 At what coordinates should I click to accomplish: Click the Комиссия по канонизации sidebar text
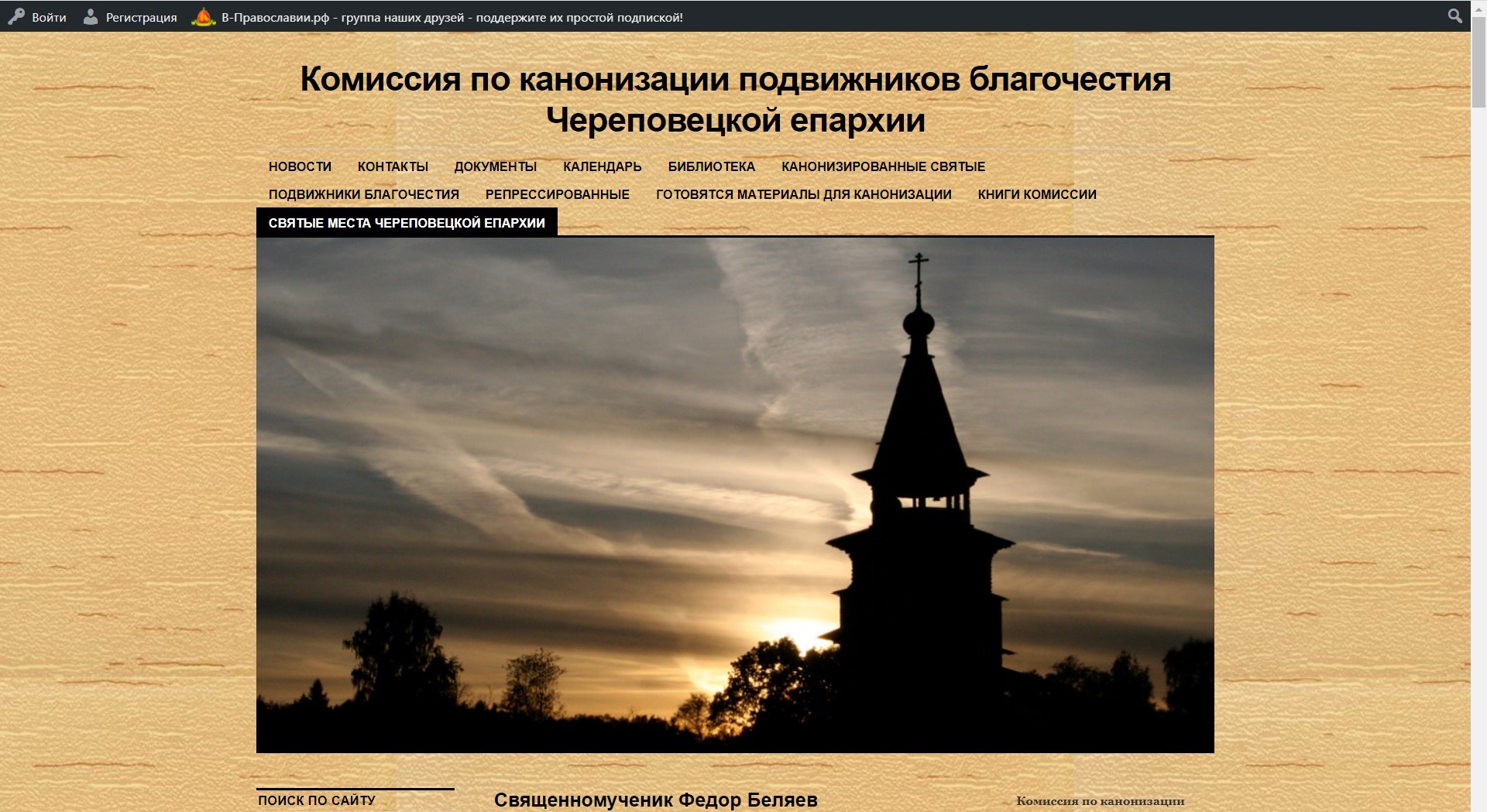[x=1101, y=801]
